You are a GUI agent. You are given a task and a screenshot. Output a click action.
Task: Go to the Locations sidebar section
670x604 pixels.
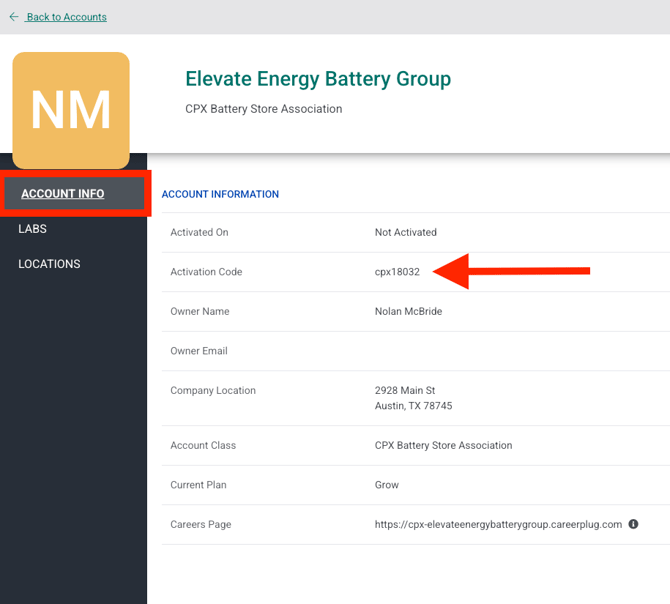click(x=49, y=264)
